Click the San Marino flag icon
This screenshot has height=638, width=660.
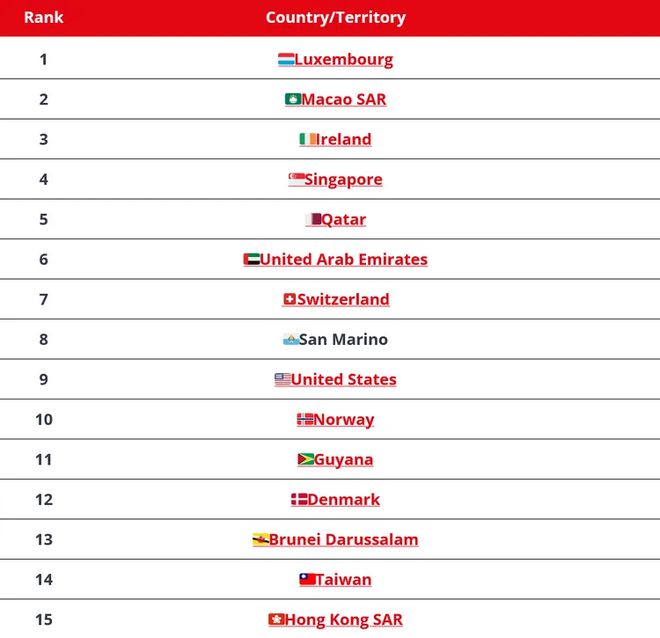coord(291,340)
